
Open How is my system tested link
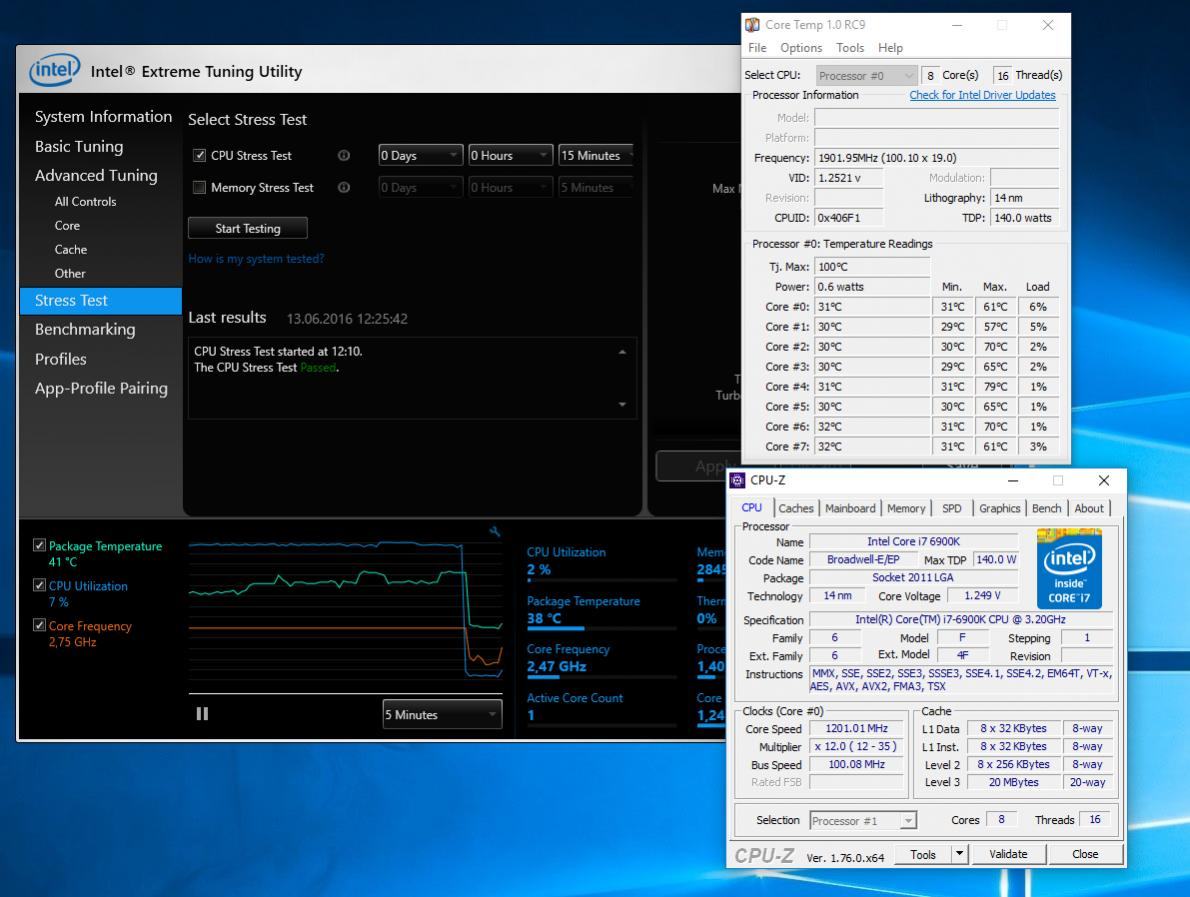click(256, 259)
